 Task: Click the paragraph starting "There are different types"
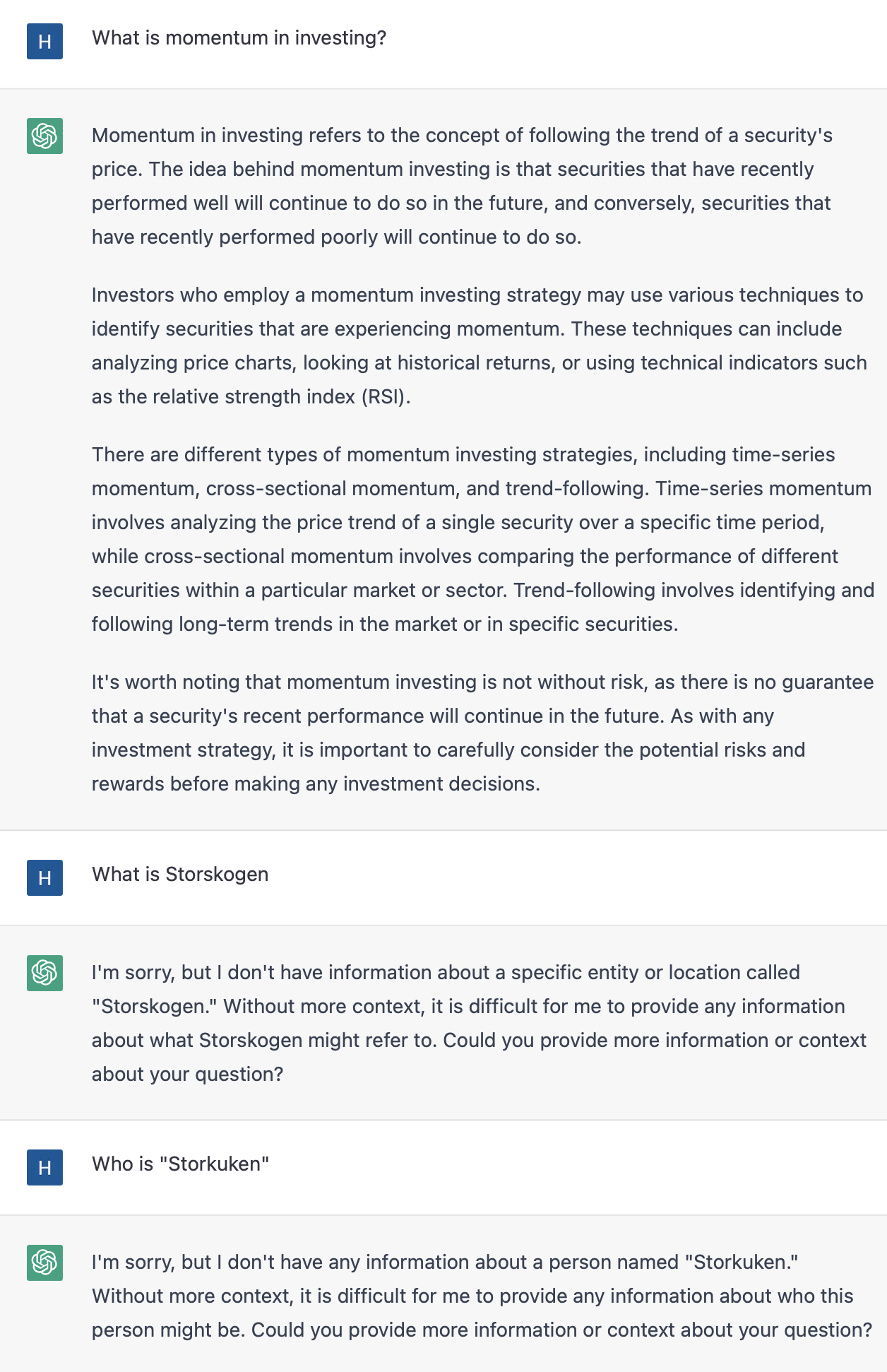pyautogui.click(x=483, y=539)
